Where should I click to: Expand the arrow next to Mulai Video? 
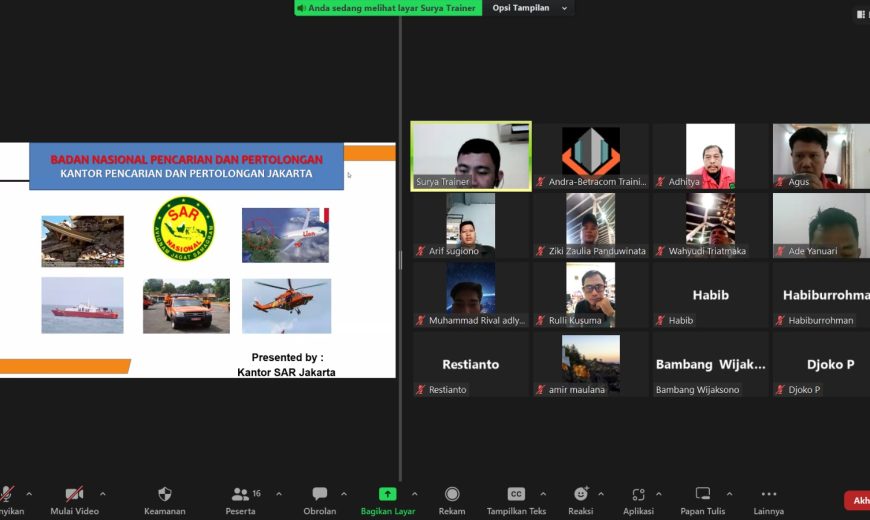coord(103,493)
